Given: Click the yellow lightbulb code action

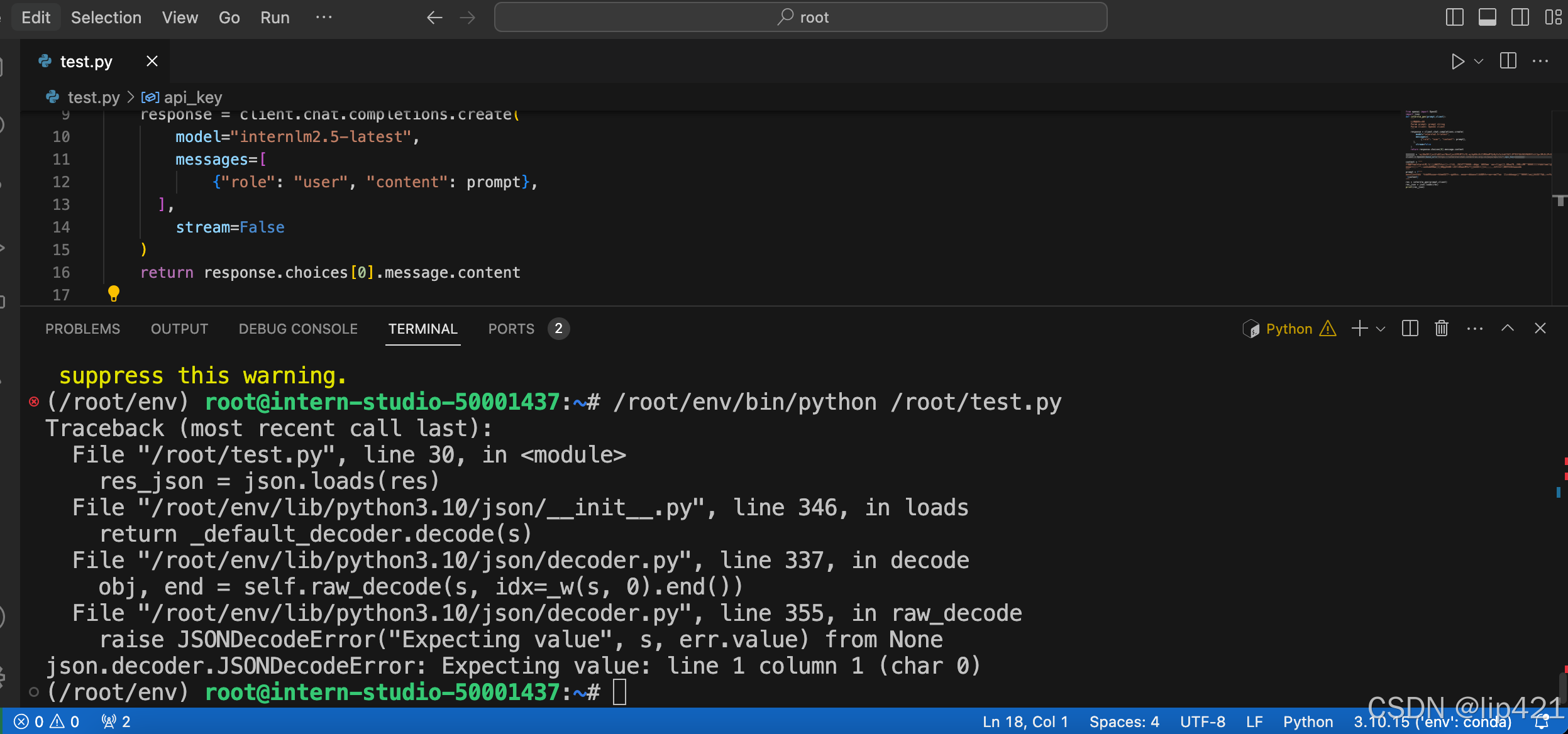Looking at the screenshot, I should pos(114,293).
